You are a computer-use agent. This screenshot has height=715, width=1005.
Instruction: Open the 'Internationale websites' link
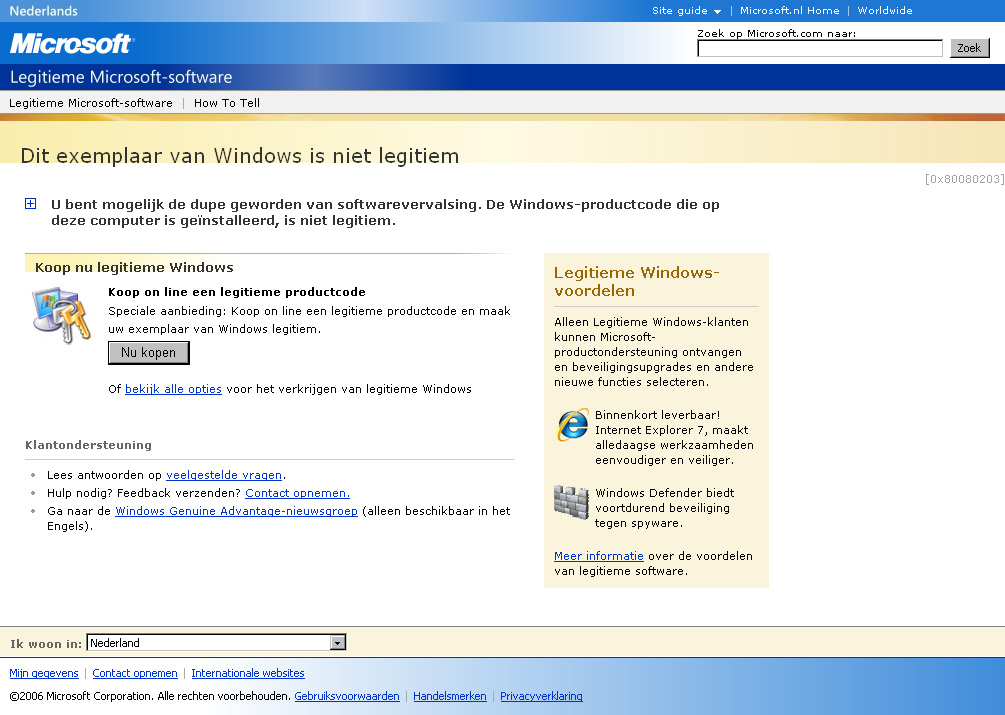click(247, 673)
